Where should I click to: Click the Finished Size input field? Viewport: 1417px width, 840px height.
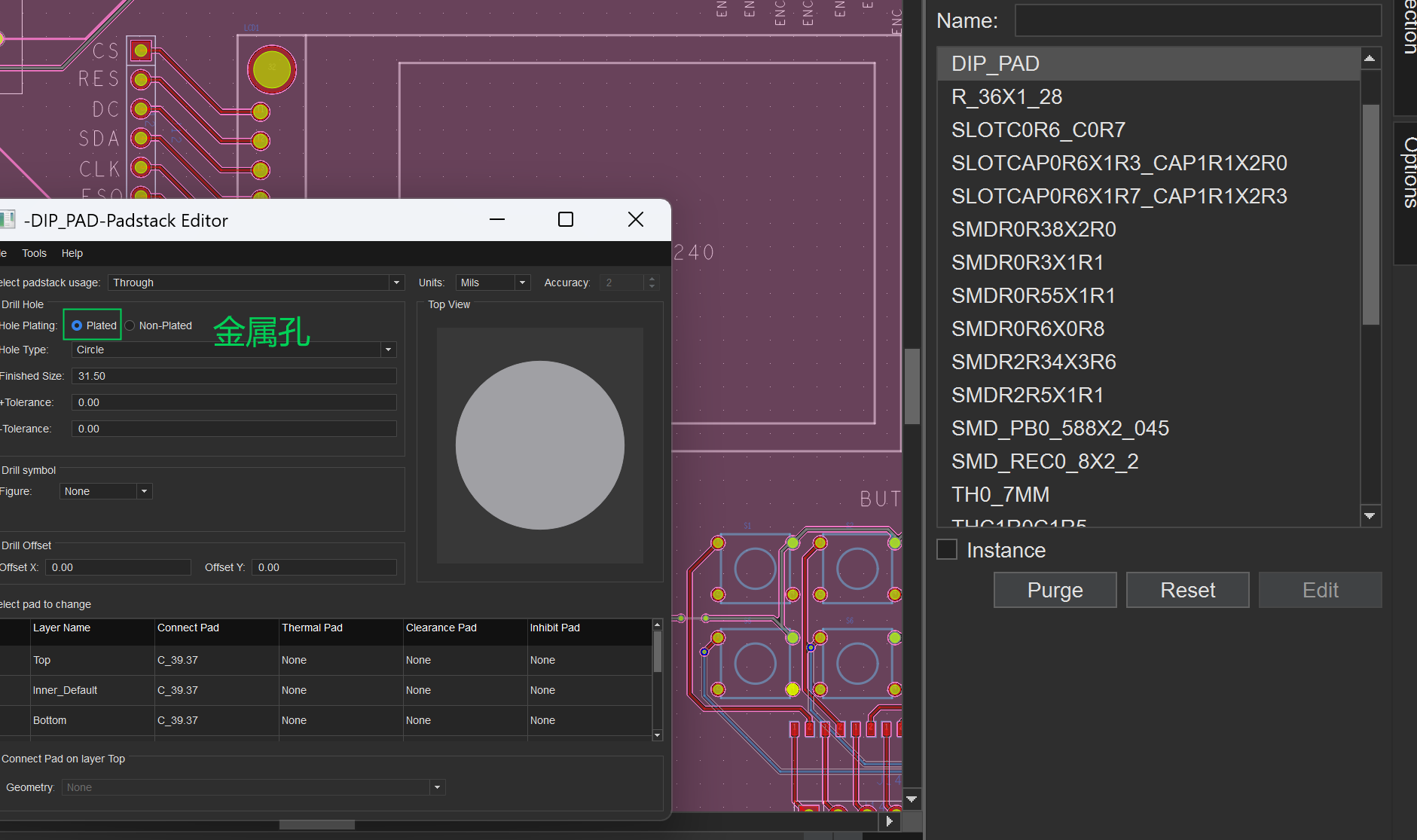[234, 376]
